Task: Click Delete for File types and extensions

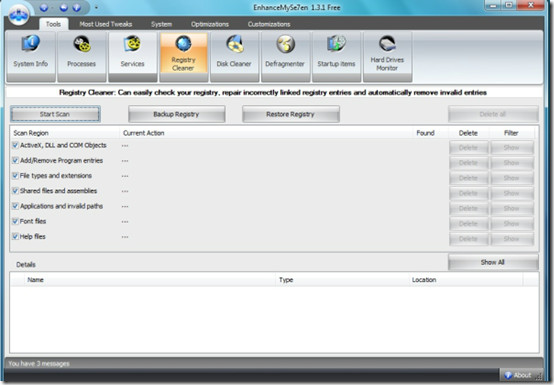Action: click(468, 178)
